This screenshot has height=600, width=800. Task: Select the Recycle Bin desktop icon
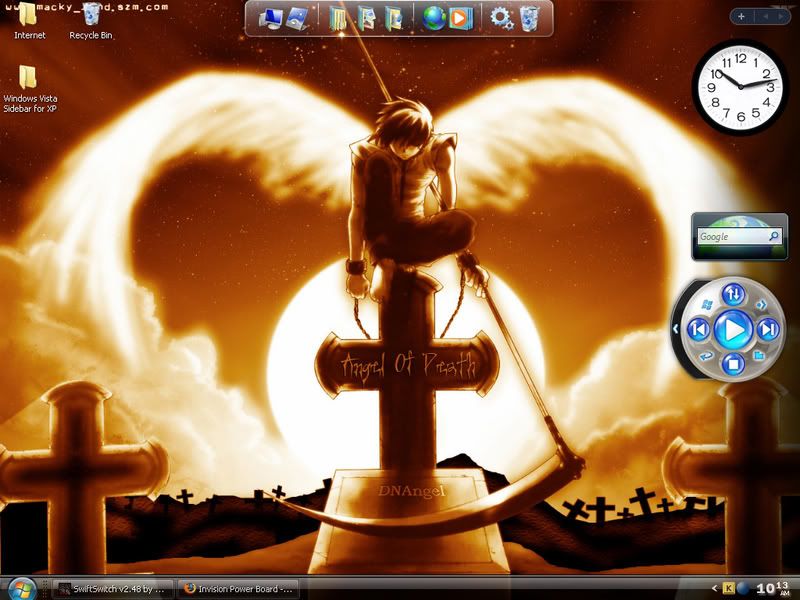pyautogui.click(x=91, y=21)
